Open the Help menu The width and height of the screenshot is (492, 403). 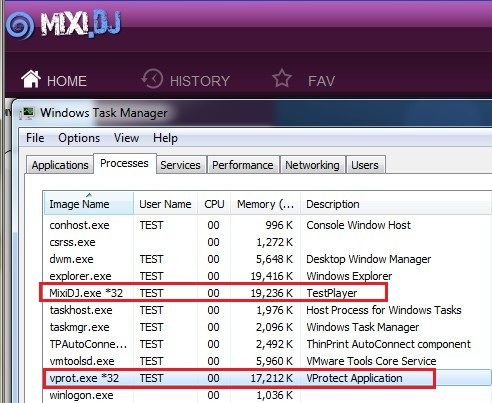[x=165, y=138]
